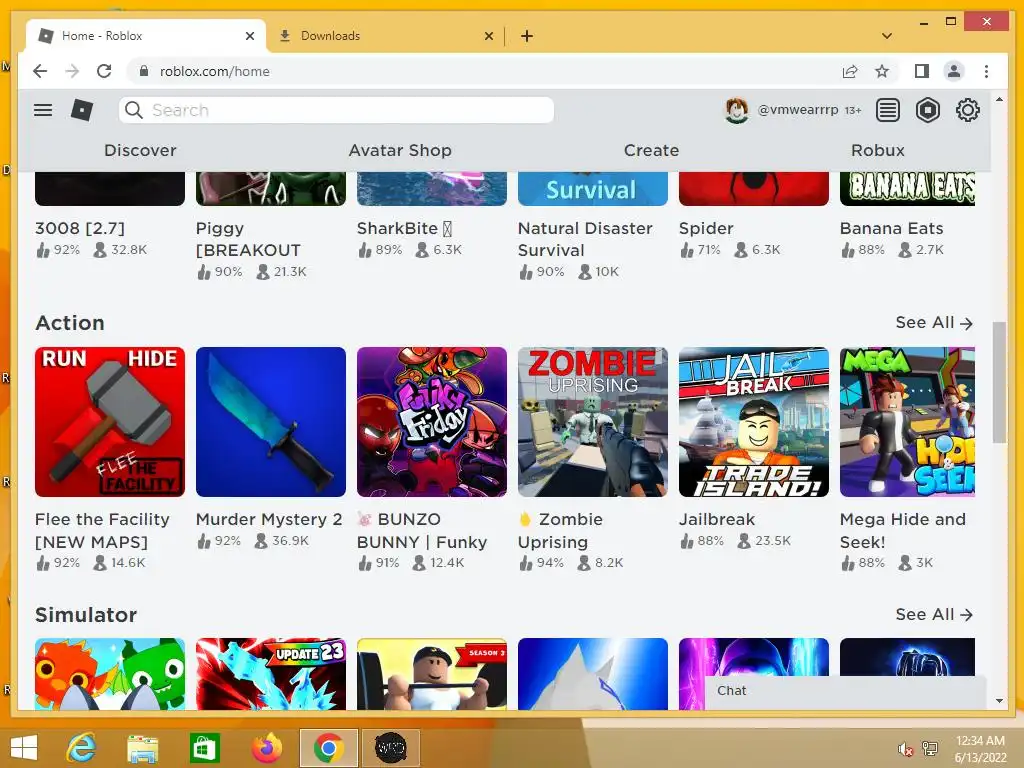Image resolution: width=1024 pixels, height=768 pixels.
Task: Click the page vertical scrollbar thumb
Action: point(999,382)
